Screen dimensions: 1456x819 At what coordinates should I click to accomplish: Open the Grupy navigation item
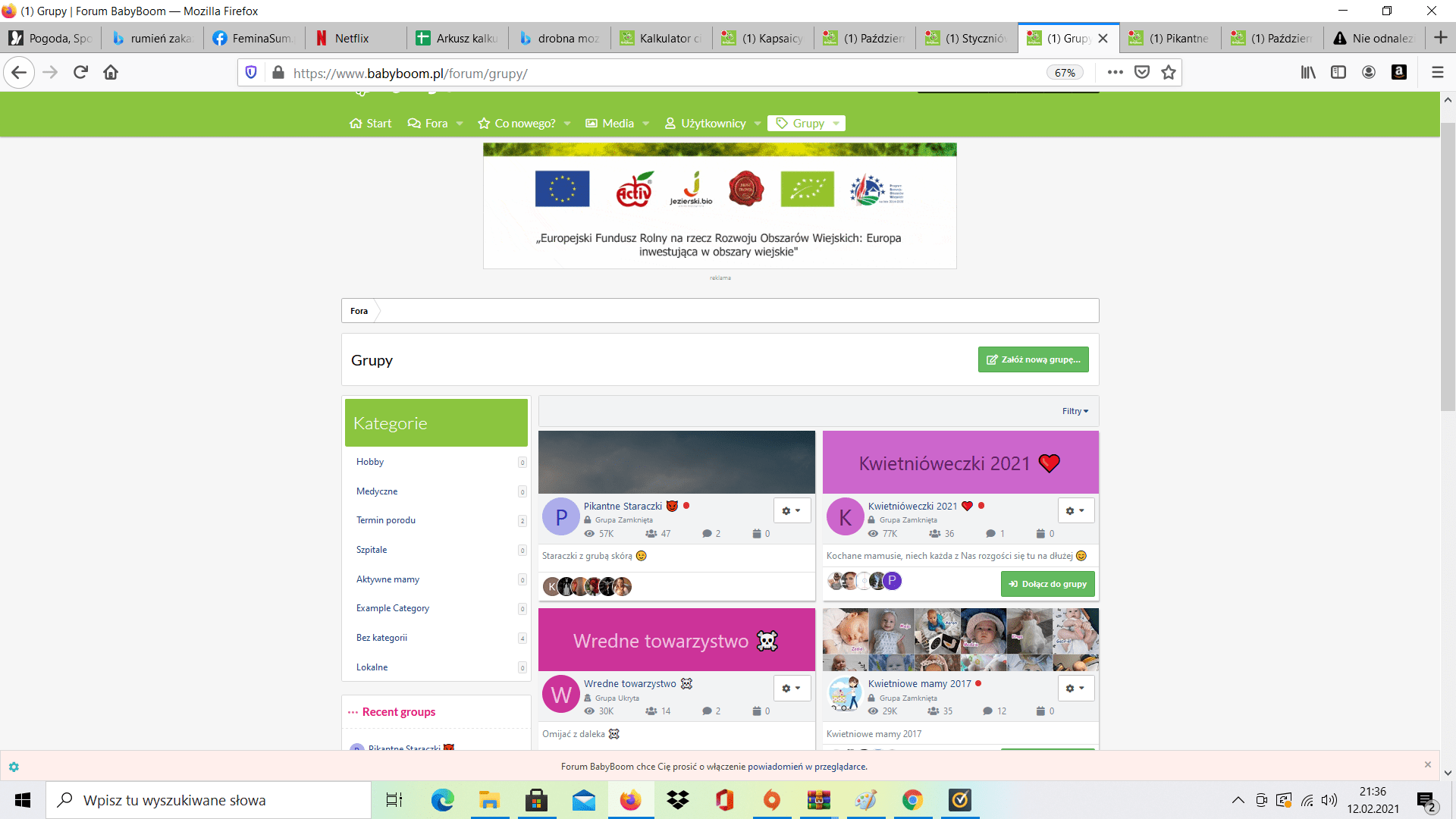(x=807, y=123)
